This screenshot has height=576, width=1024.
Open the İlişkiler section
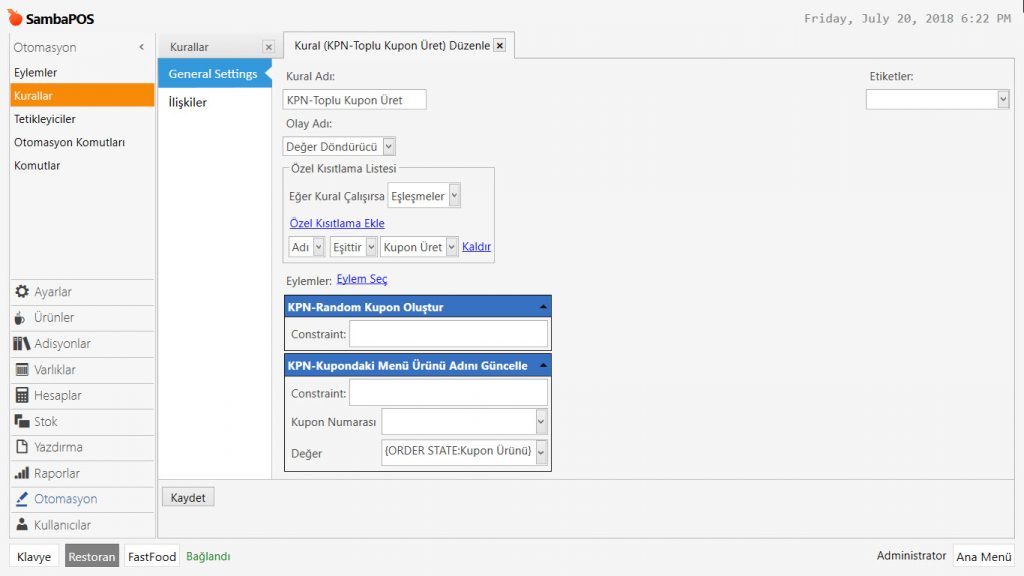click(188, 102)
